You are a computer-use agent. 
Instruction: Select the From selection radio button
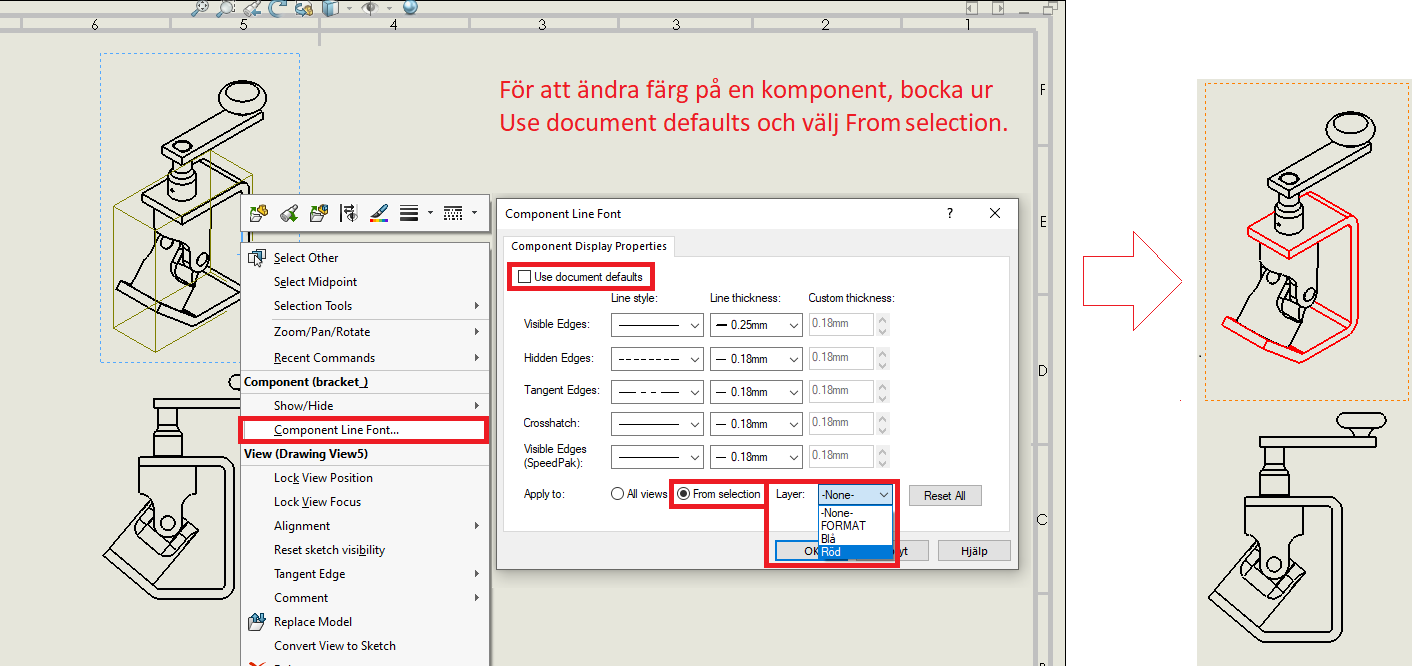tap(683, 494)
